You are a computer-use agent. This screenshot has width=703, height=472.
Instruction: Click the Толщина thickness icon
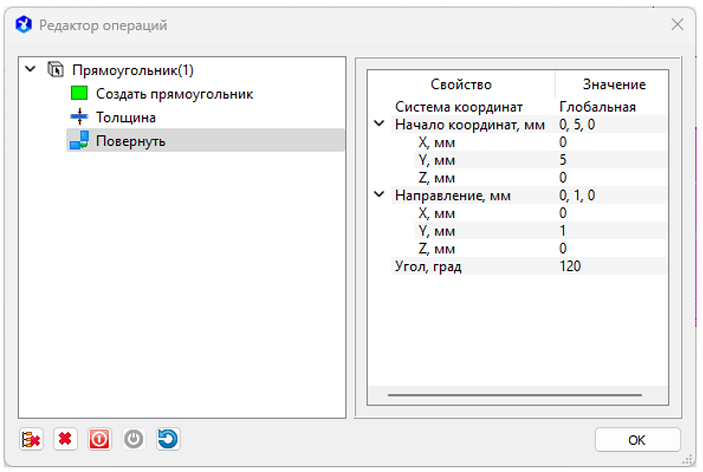[x=80, y=117]
